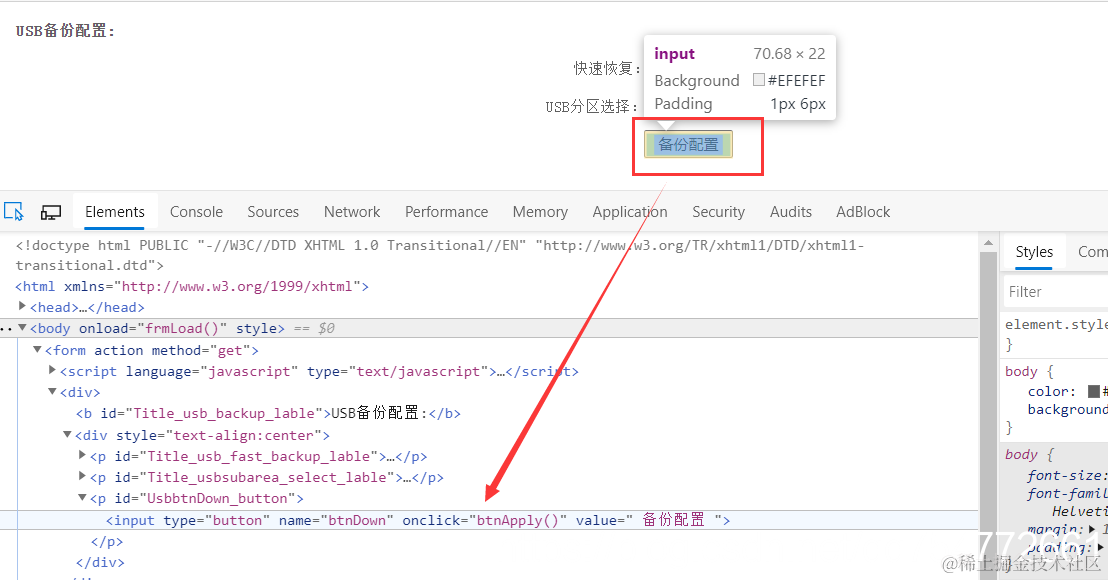Expand the script language javascript node

click(x=52, y=370)
